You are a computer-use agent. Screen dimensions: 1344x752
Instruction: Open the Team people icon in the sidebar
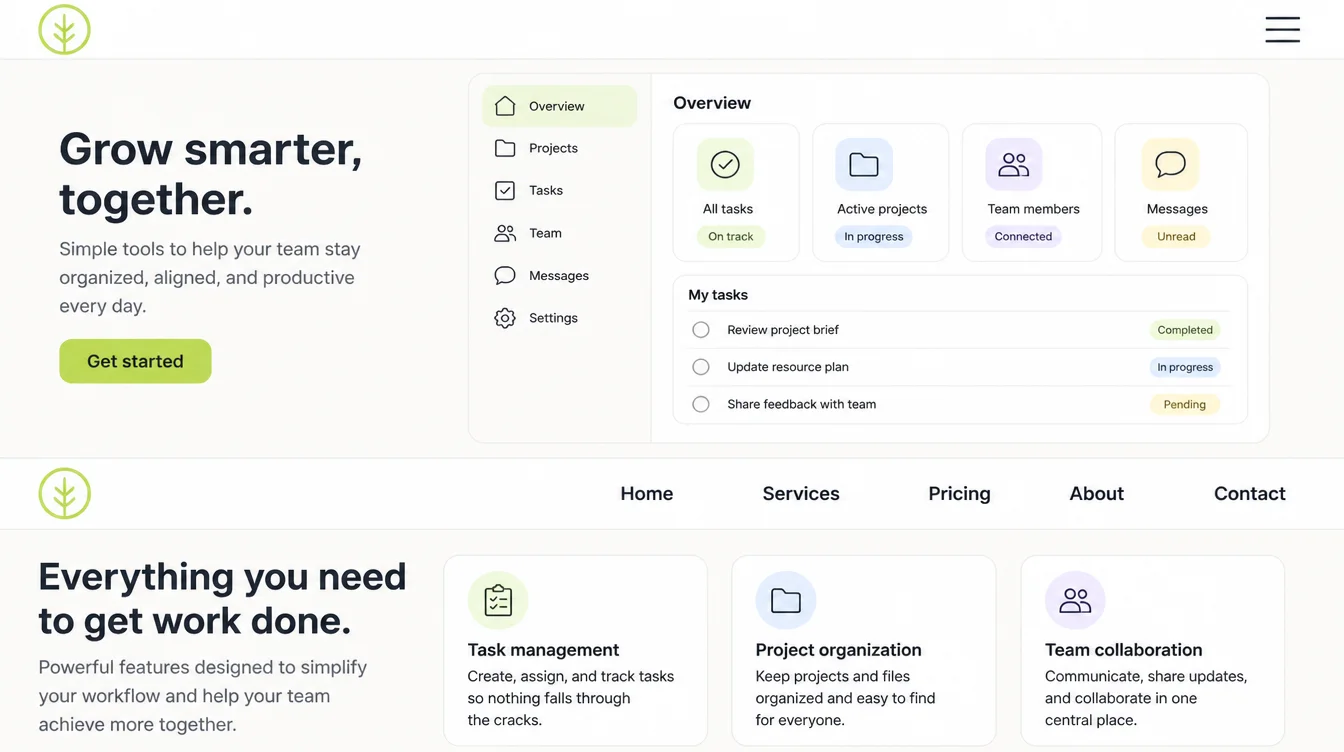point(505,233)
